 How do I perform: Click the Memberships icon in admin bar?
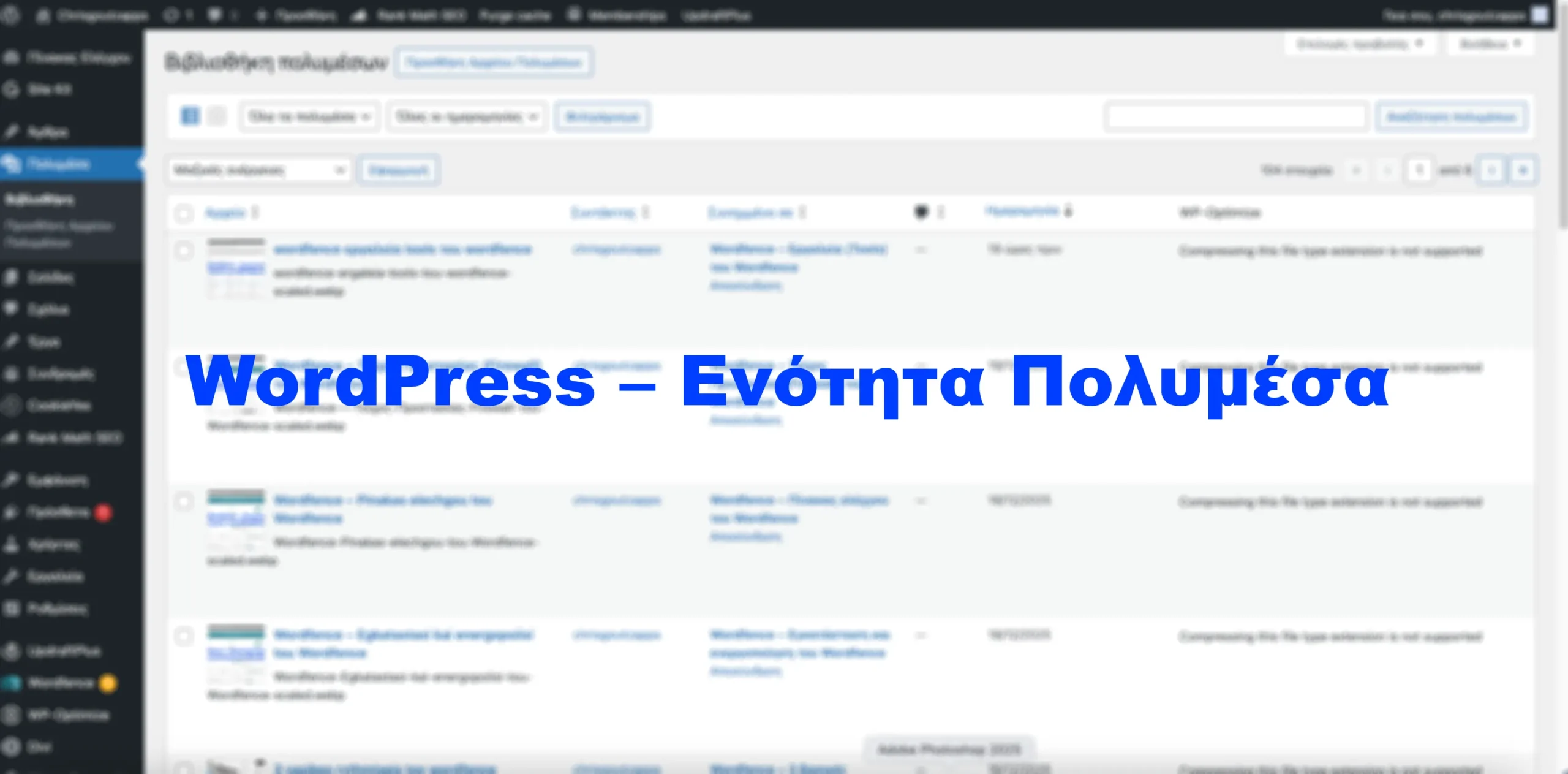click(x=574, y=14)
